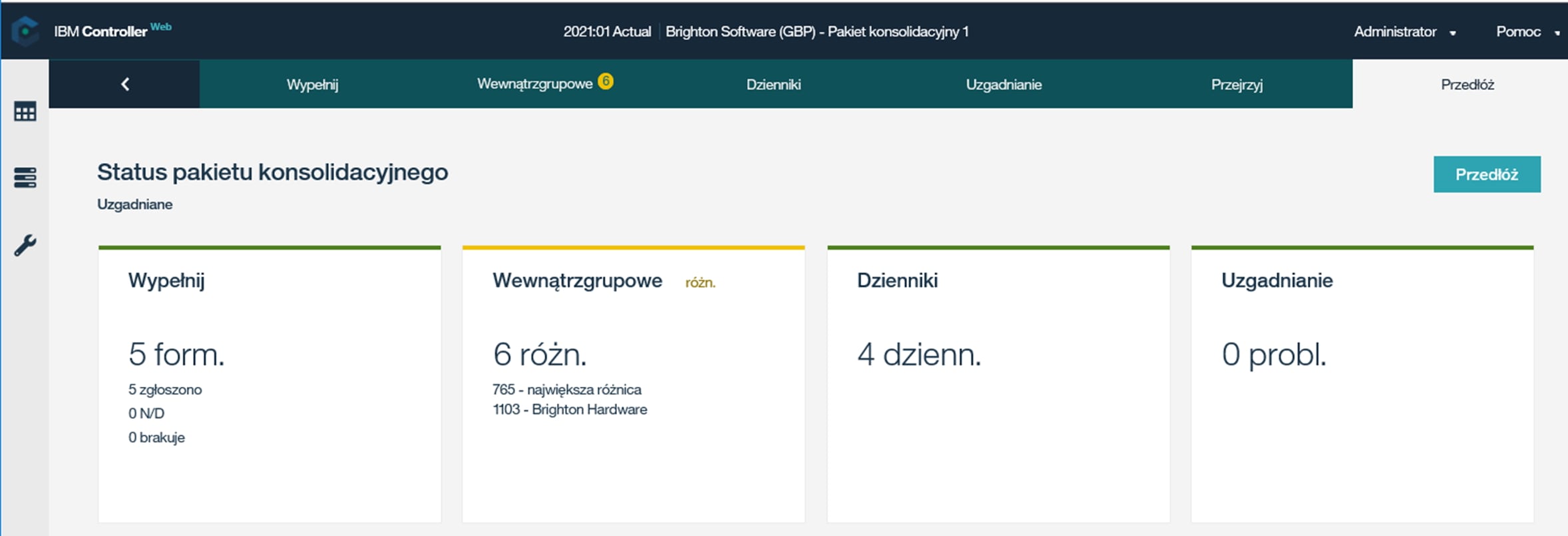
Task: Go to the Uzgadnianie tab
Action: [1004, 85]
